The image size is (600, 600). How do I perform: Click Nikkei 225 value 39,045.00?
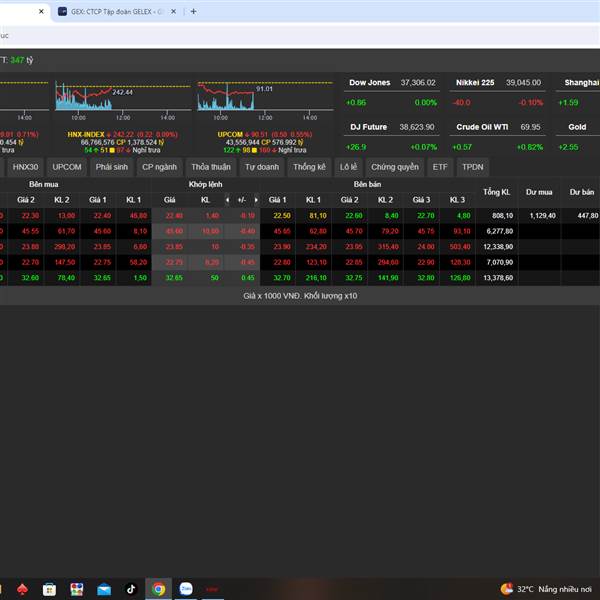pyautogui.click(x=523, y=83)
